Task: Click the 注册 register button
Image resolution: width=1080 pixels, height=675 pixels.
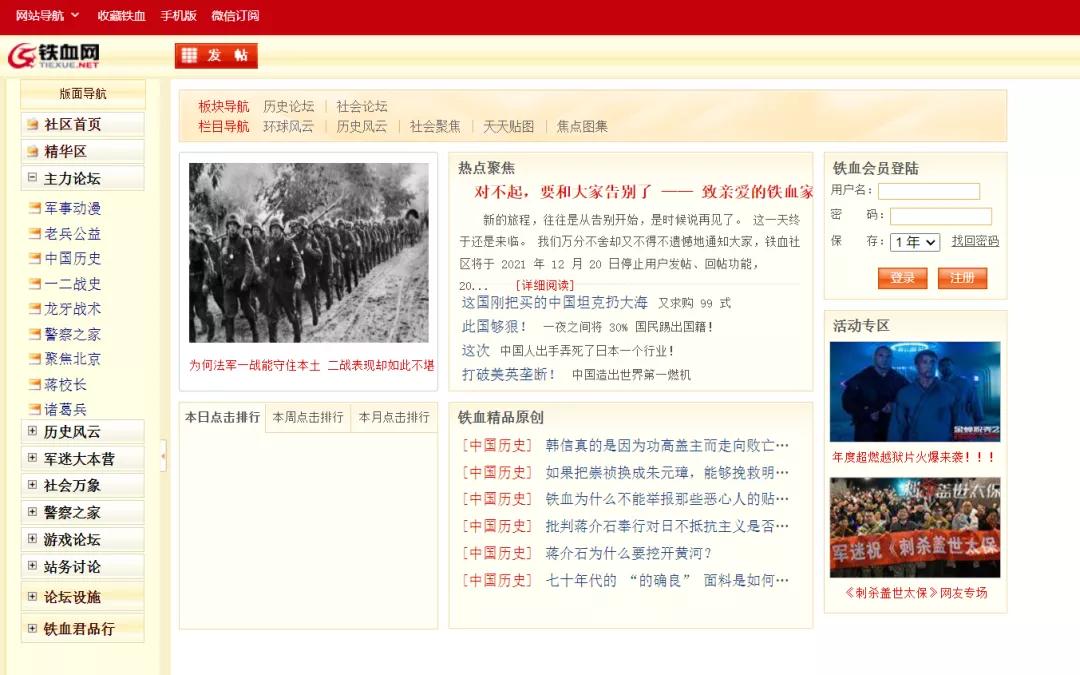Action: click(x=961, y=278)
